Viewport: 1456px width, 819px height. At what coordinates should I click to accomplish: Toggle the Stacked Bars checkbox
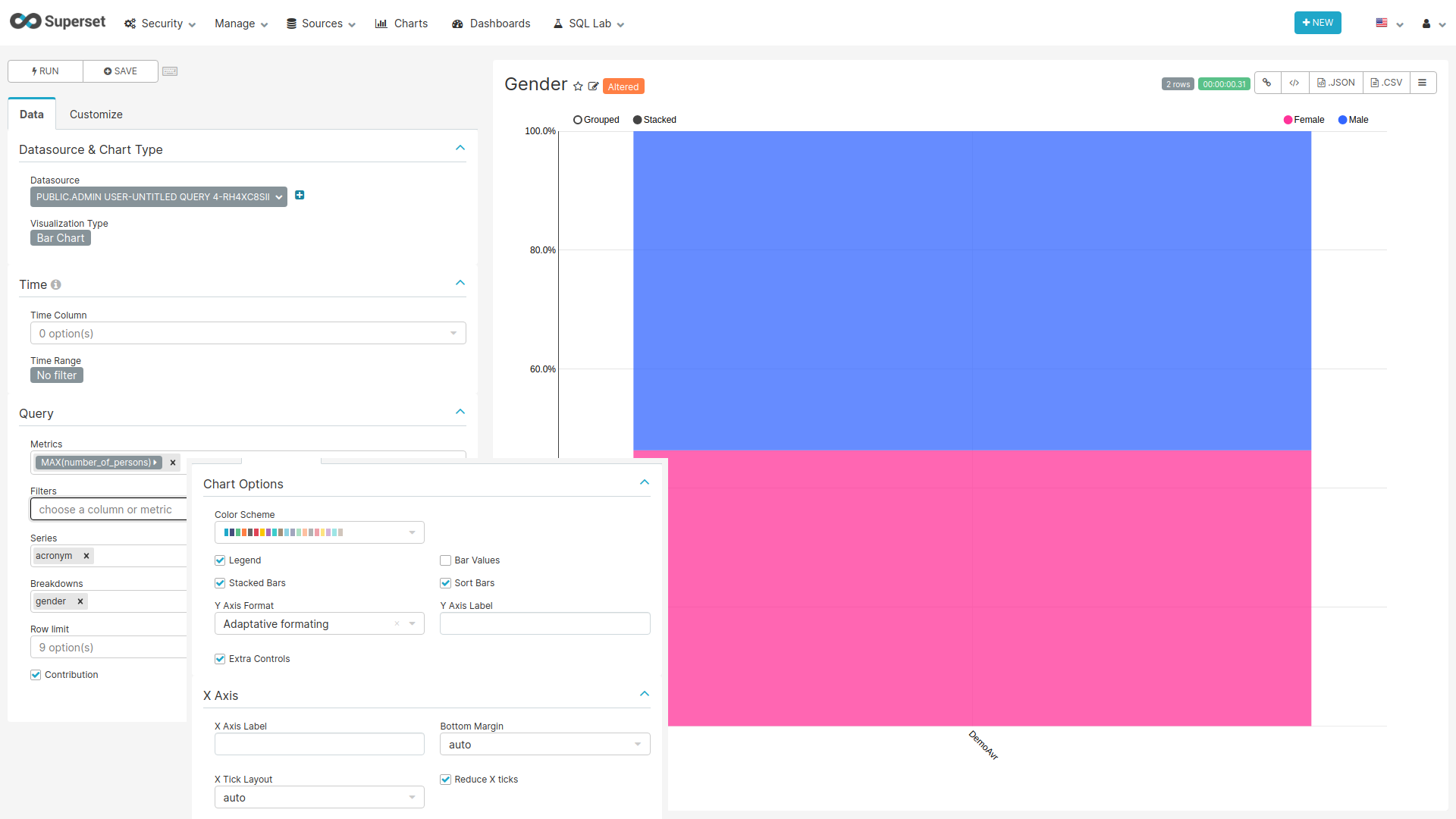(x=221, y=583)
